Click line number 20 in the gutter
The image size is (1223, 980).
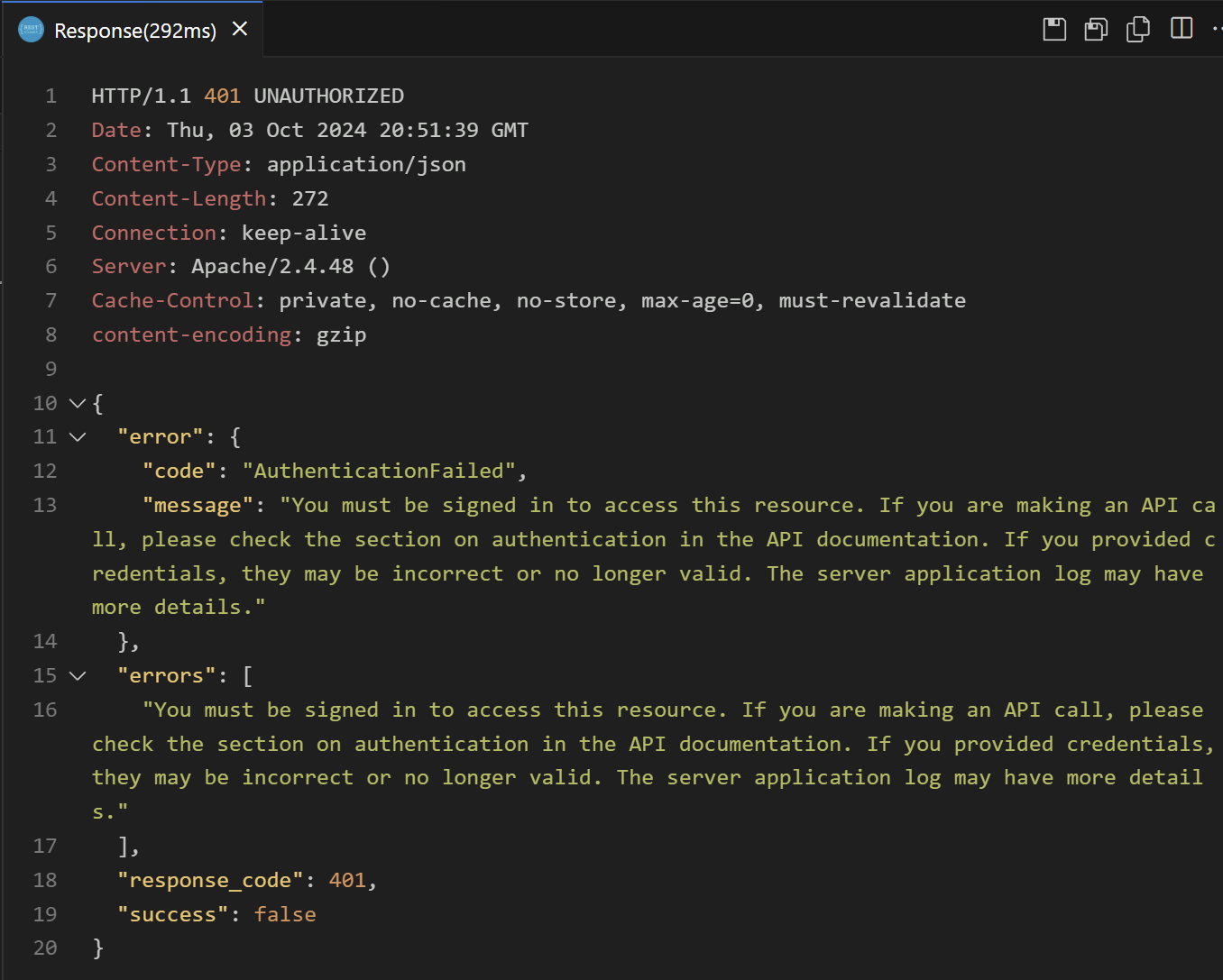tap(45, 948)
